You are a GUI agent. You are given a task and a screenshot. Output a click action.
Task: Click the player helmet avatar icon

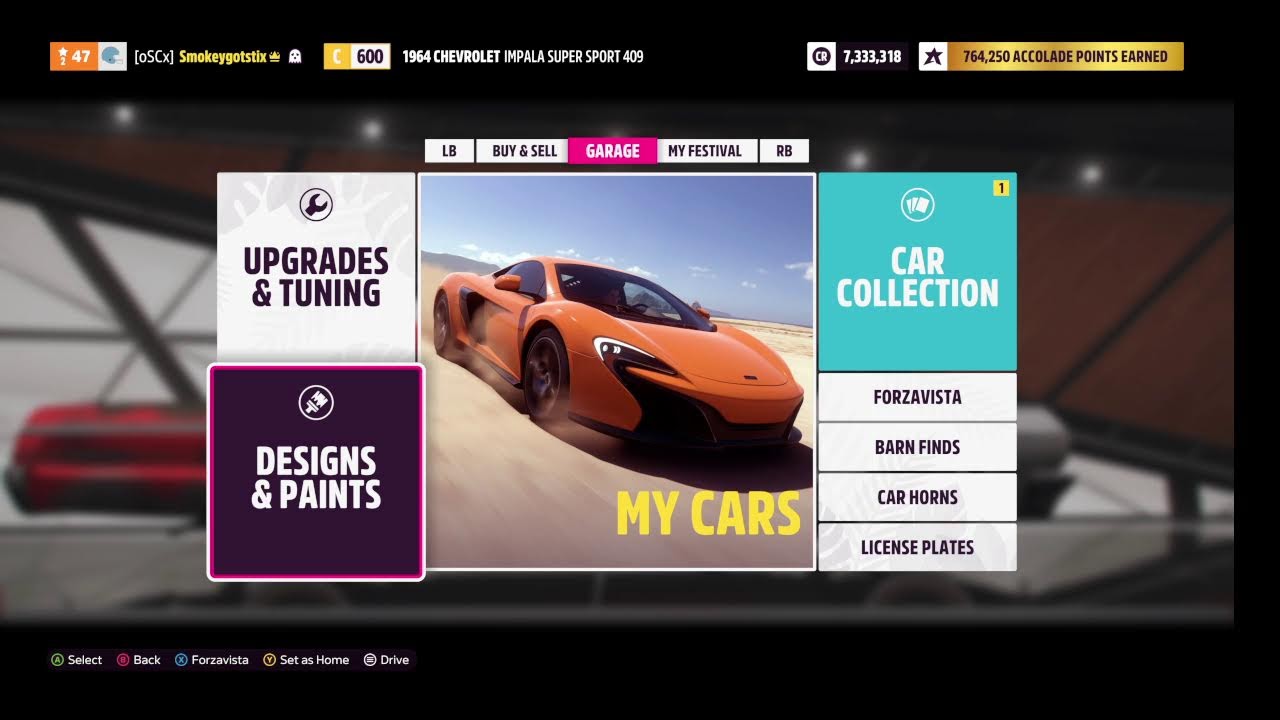click(112, 57)
